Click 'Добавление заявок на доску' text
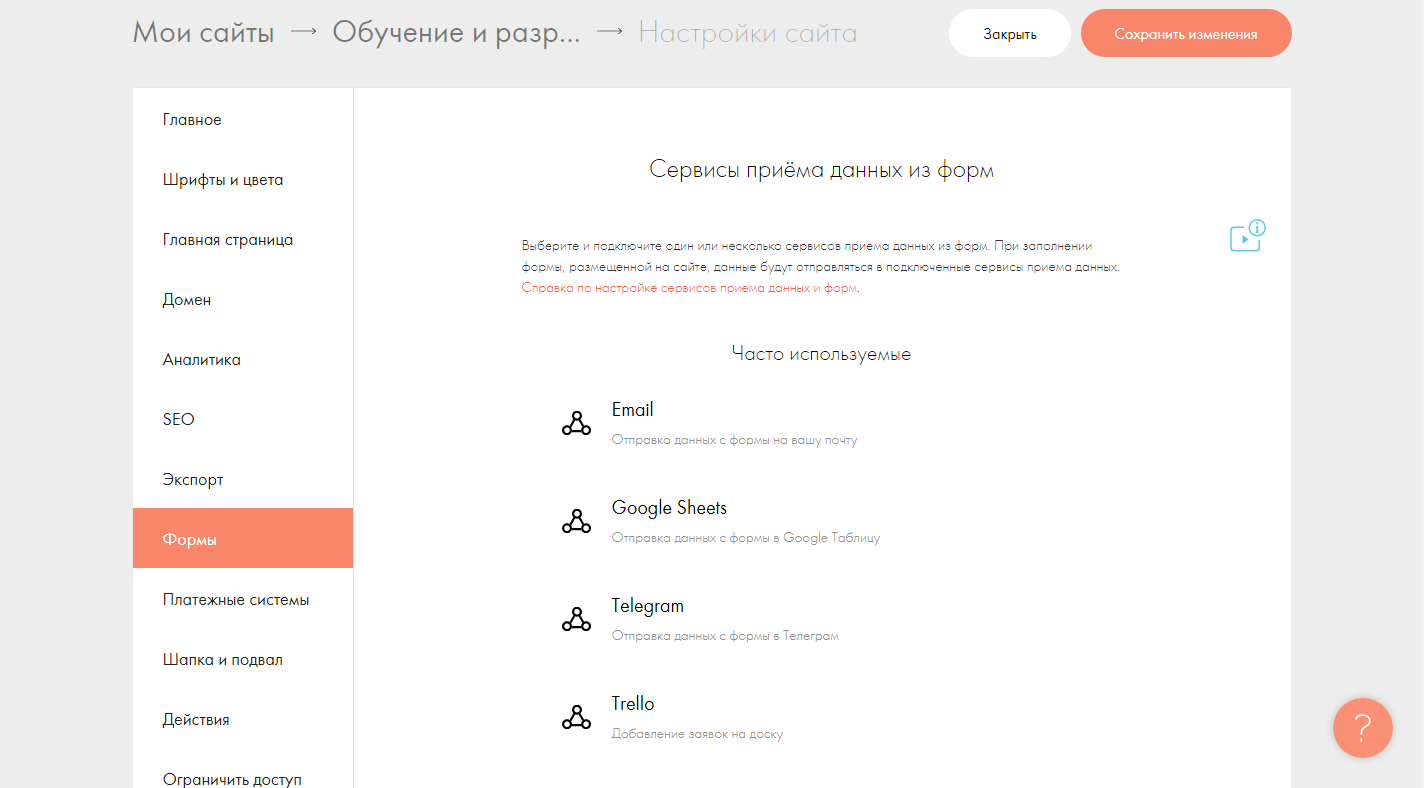The width and height of the screenshot is (1424, 788). click(x=697, y=734)
